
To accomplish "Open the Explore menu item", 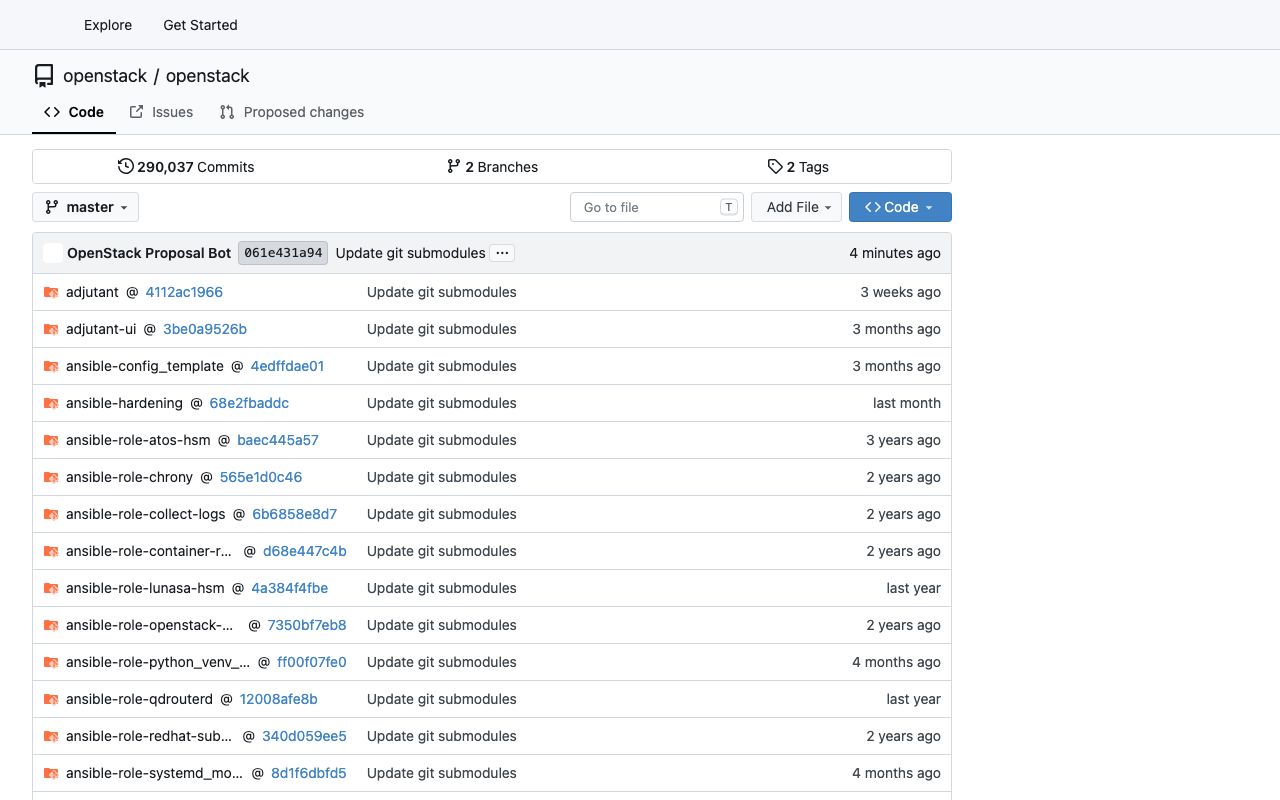I will tap(108, 25).
